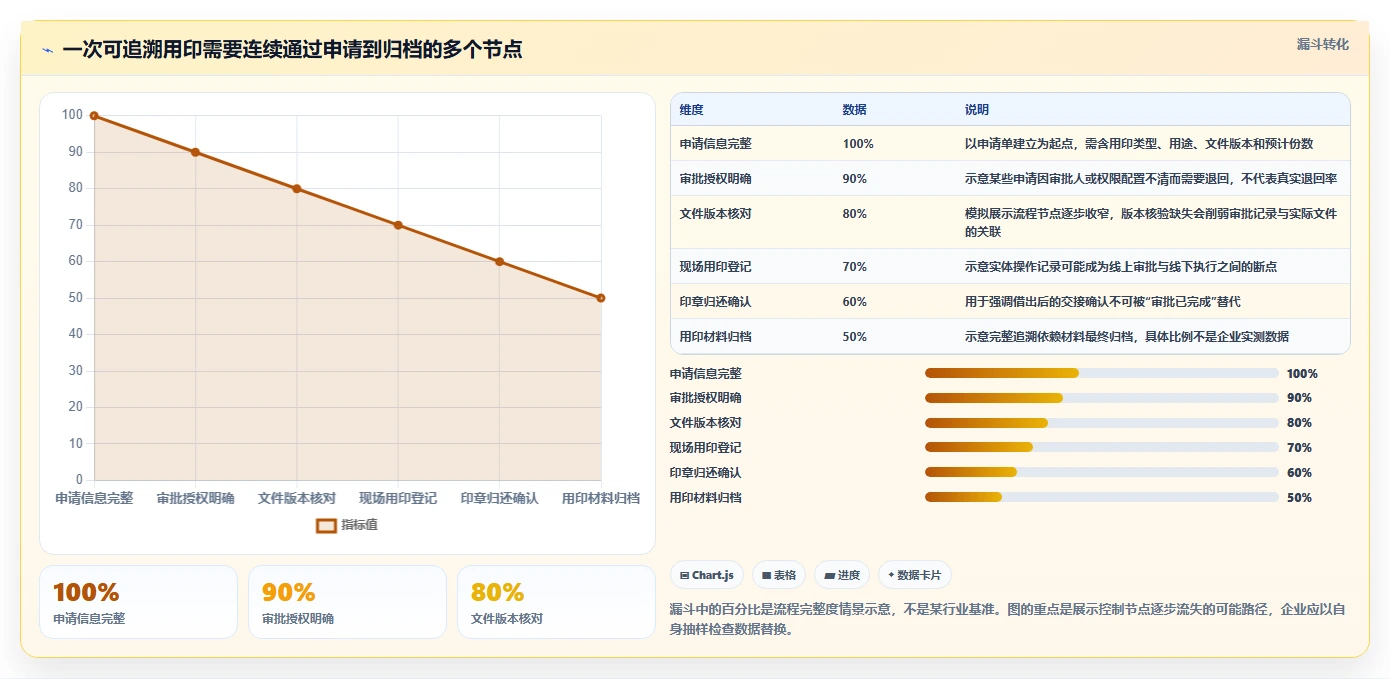
Task: Click the 数据卡片 pill tag
Action: pyautogui.click(x=915, y=575)
